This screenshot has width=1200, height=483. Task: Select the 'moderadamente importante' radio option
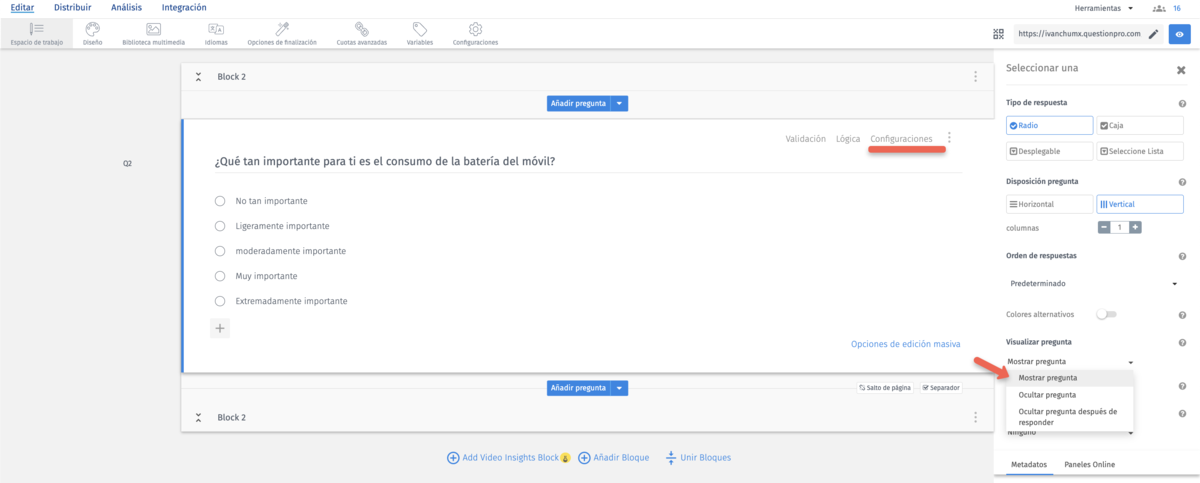[x=220, y=251]
